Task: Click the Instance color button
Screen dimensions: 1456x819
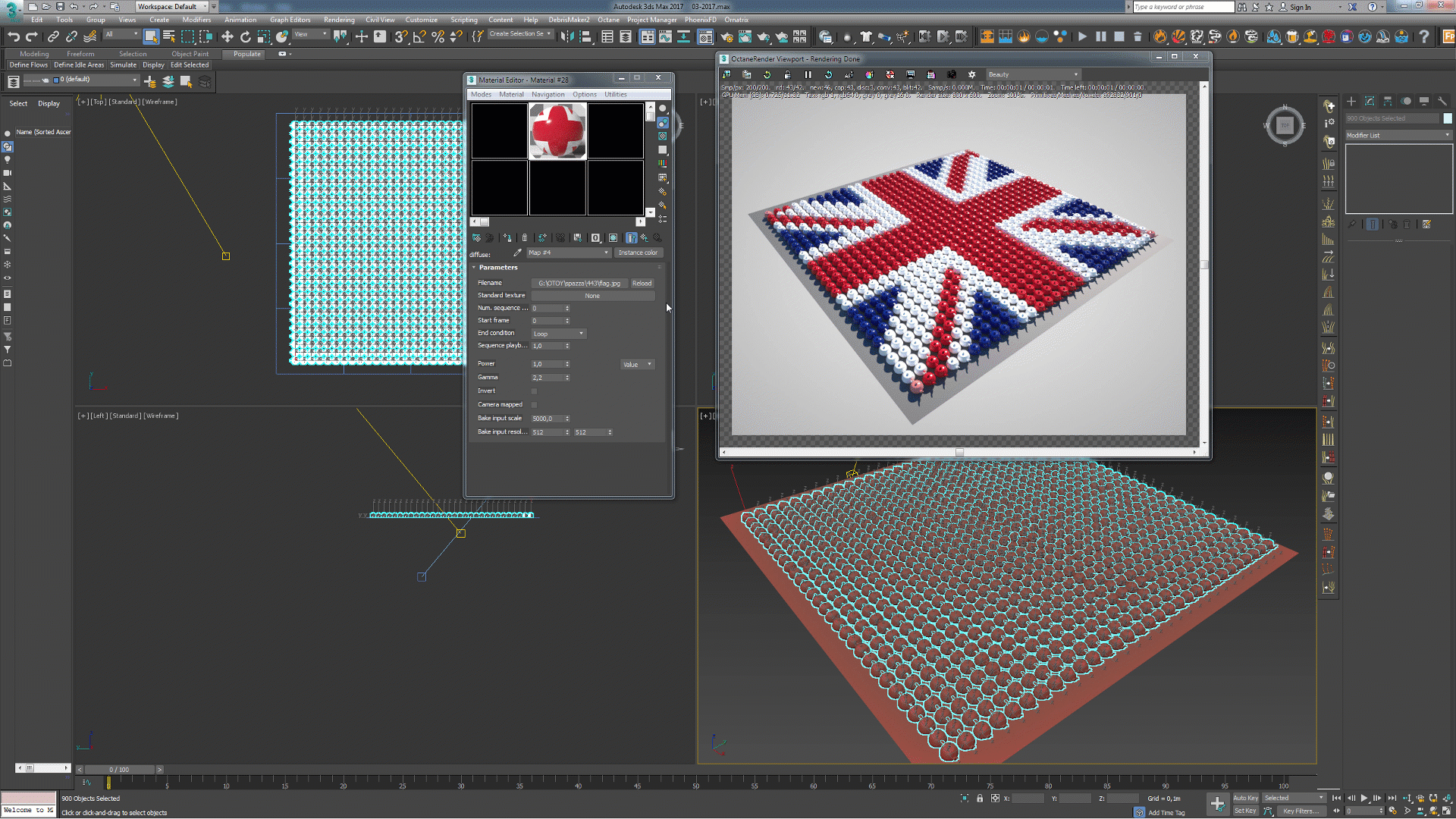Action: tap(637, 253)
